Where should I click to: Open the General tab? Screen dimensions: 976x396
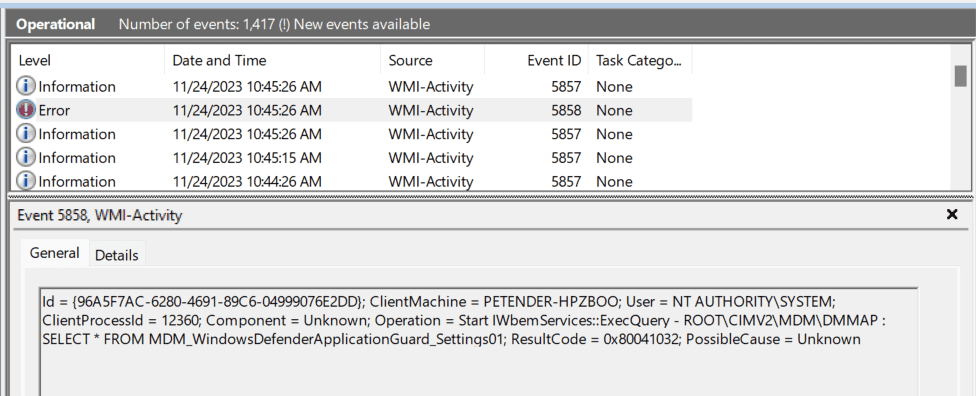pos(55,253)
